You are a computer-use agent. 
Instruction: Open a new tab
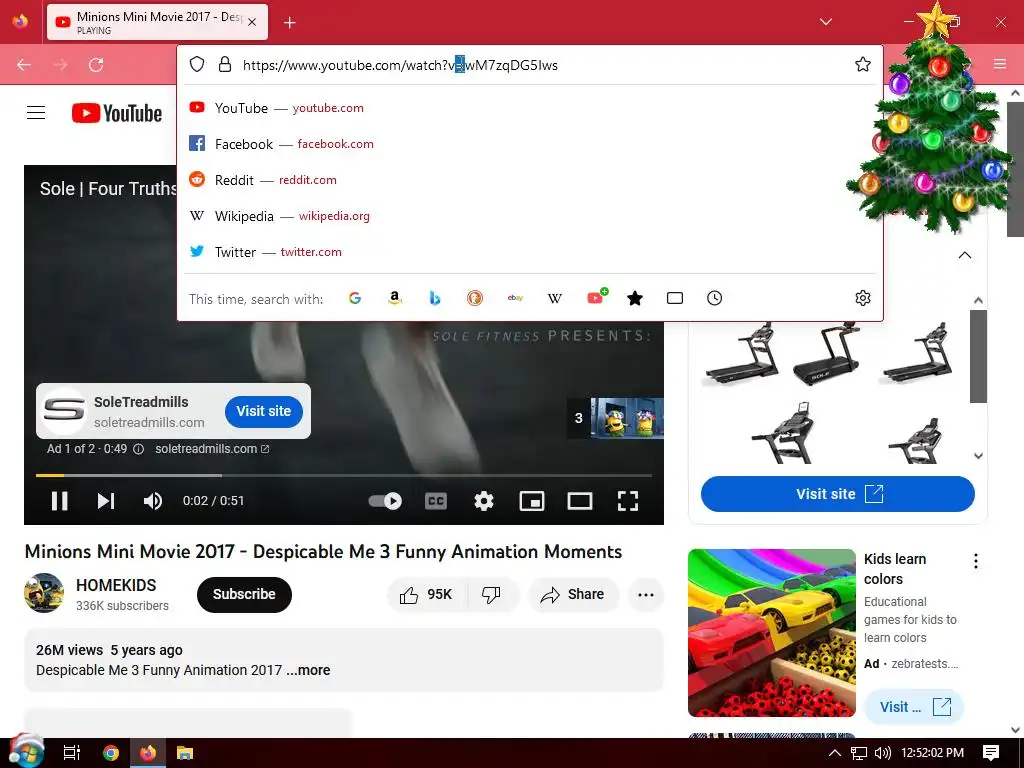(289, 23)
